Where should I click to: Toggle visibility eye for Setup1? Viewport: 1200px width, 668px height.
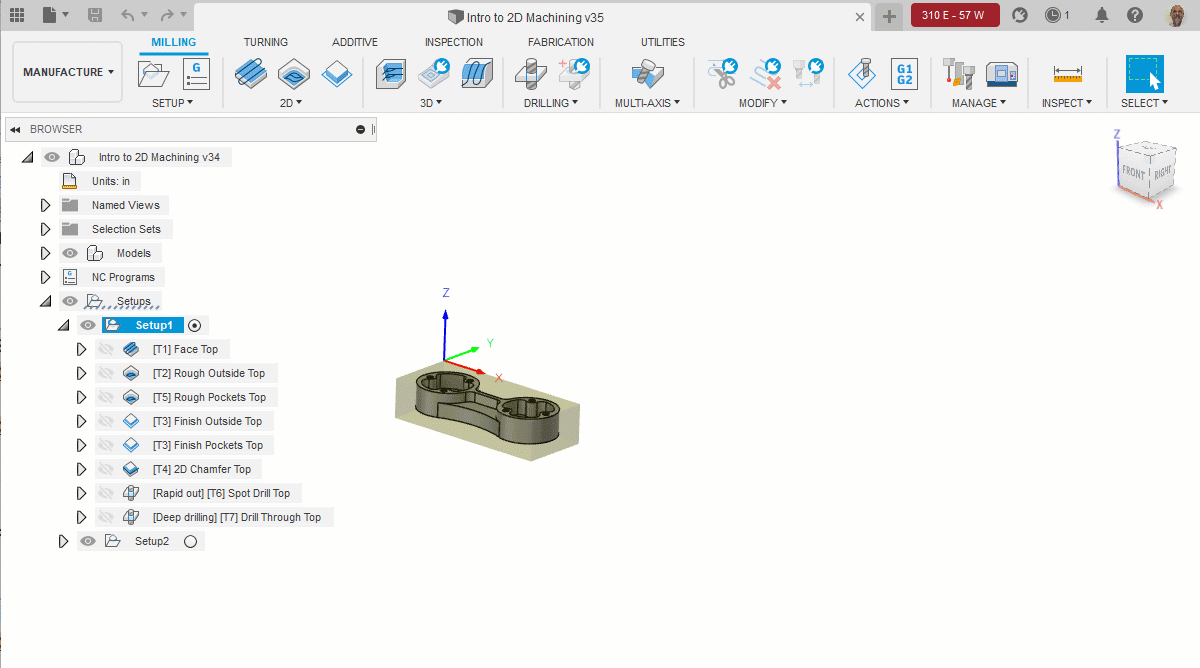tap(88, 325)
